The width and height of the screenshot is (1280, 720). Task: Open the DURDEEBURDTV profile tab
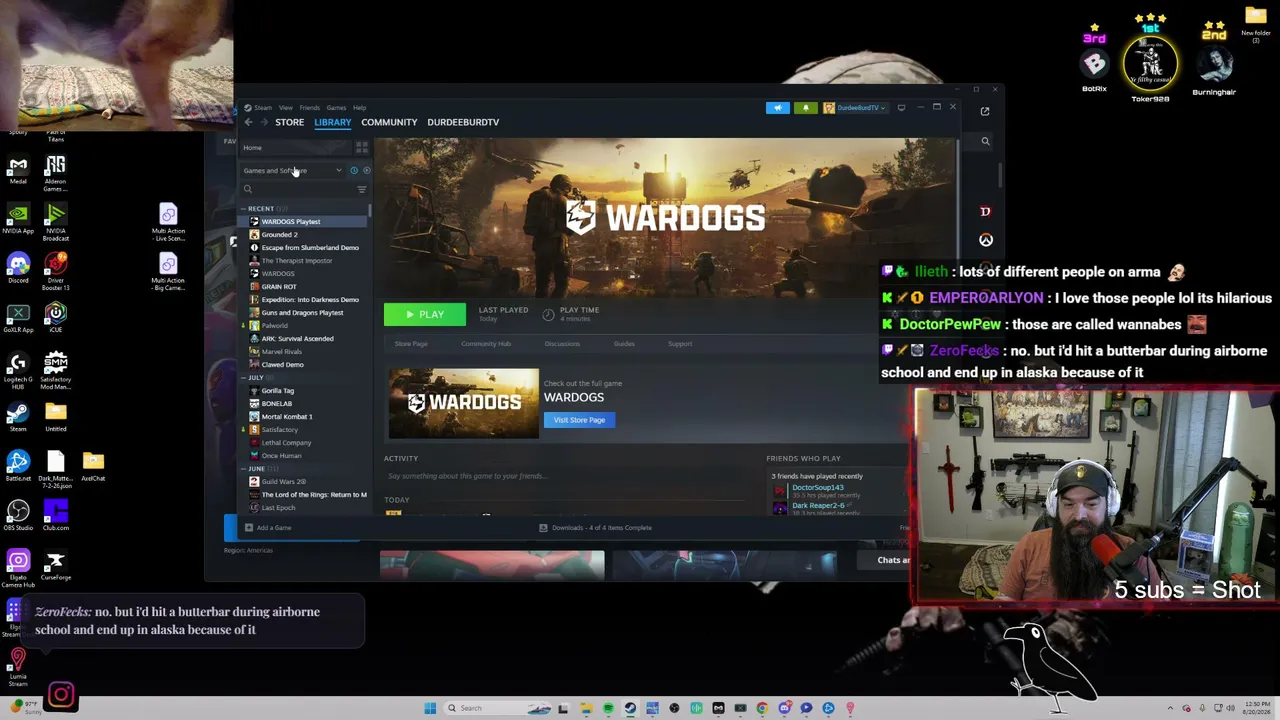pos(463,122)
